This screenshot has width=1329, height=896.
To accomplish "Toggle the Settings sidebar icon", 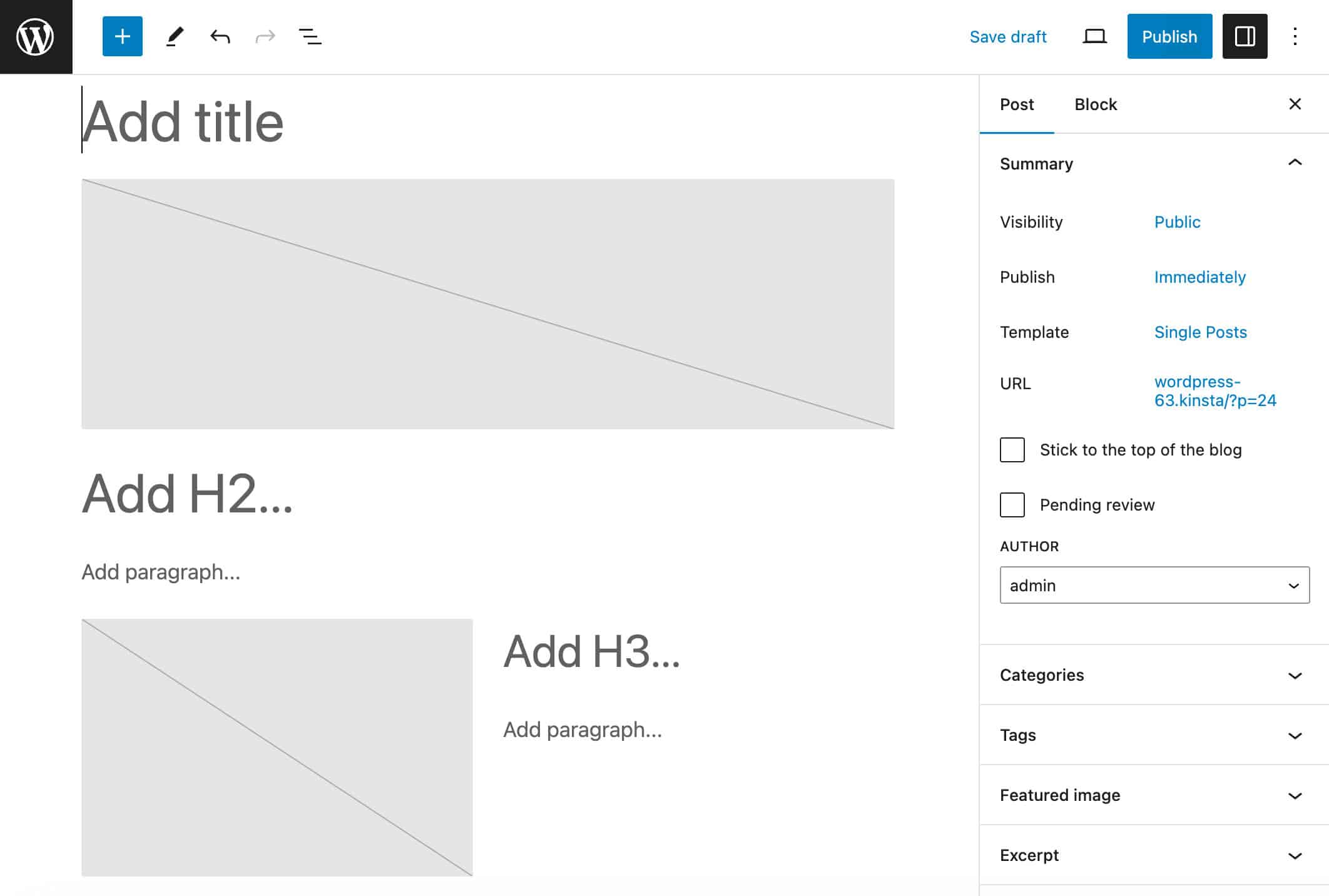I will pos(1245,36).
